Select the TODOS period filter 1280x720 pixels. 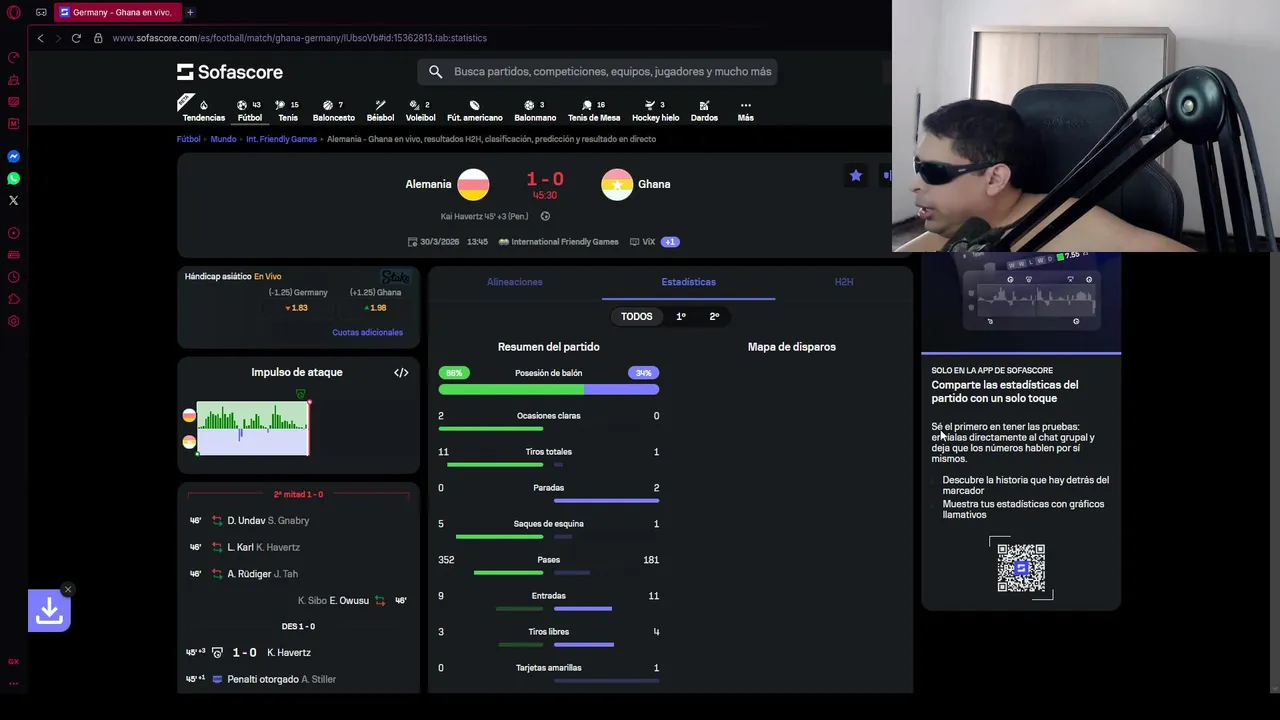click(637, 317)
